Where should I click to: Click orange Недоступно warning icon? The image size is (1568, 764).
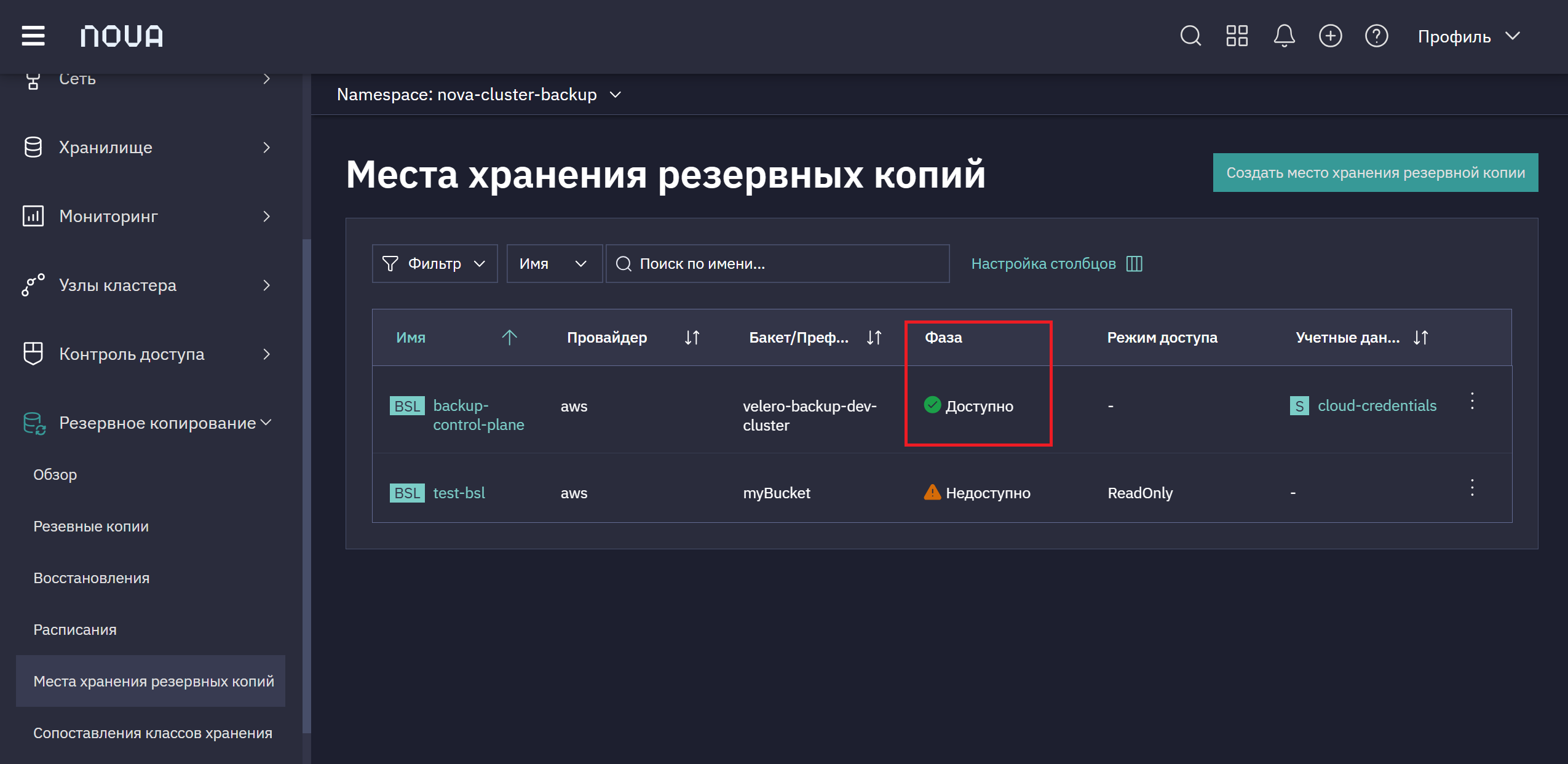pyautogui.click(x=932, y=492)
